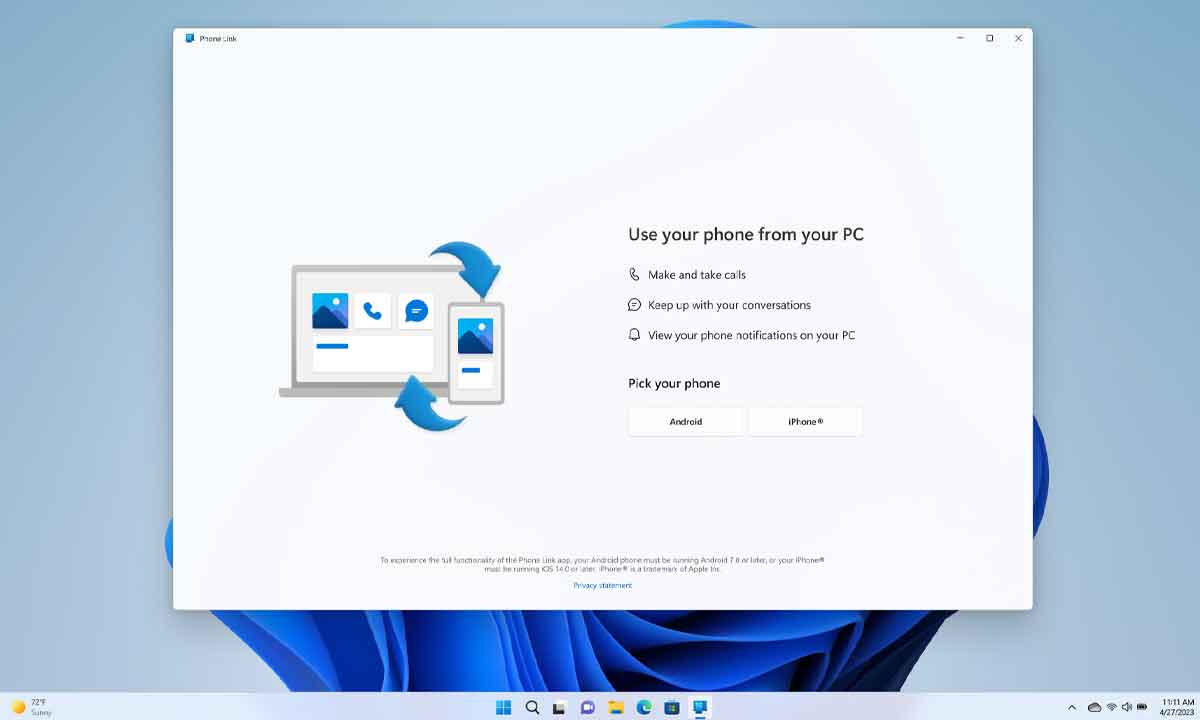1200x720 pixels.
Task: Expand the hidden system tray icons chevron
Action: pyautogui.click(x=1072, y=707)
